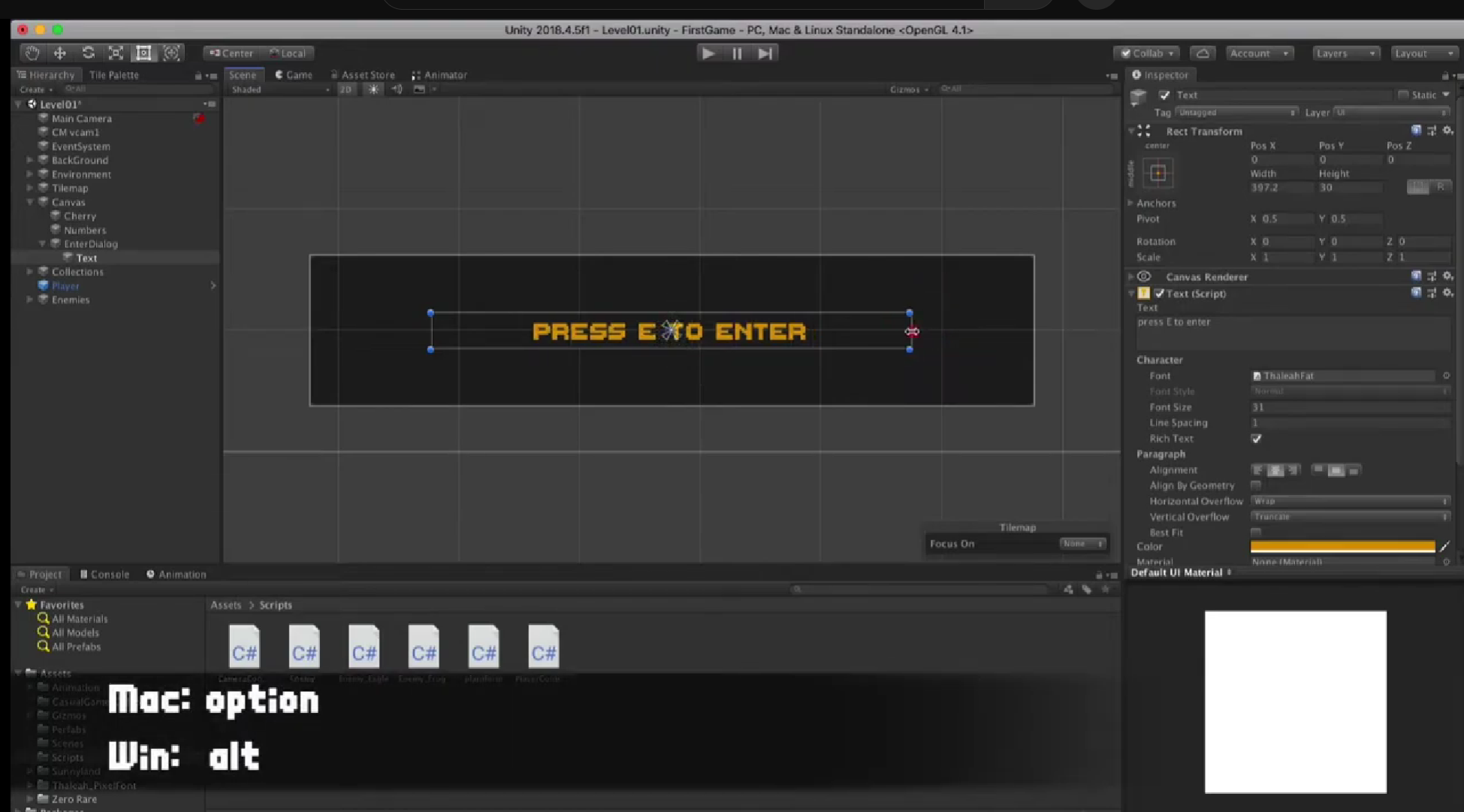Select the Move tool
The image size is (1464, 812).
(x=59, y=53)
